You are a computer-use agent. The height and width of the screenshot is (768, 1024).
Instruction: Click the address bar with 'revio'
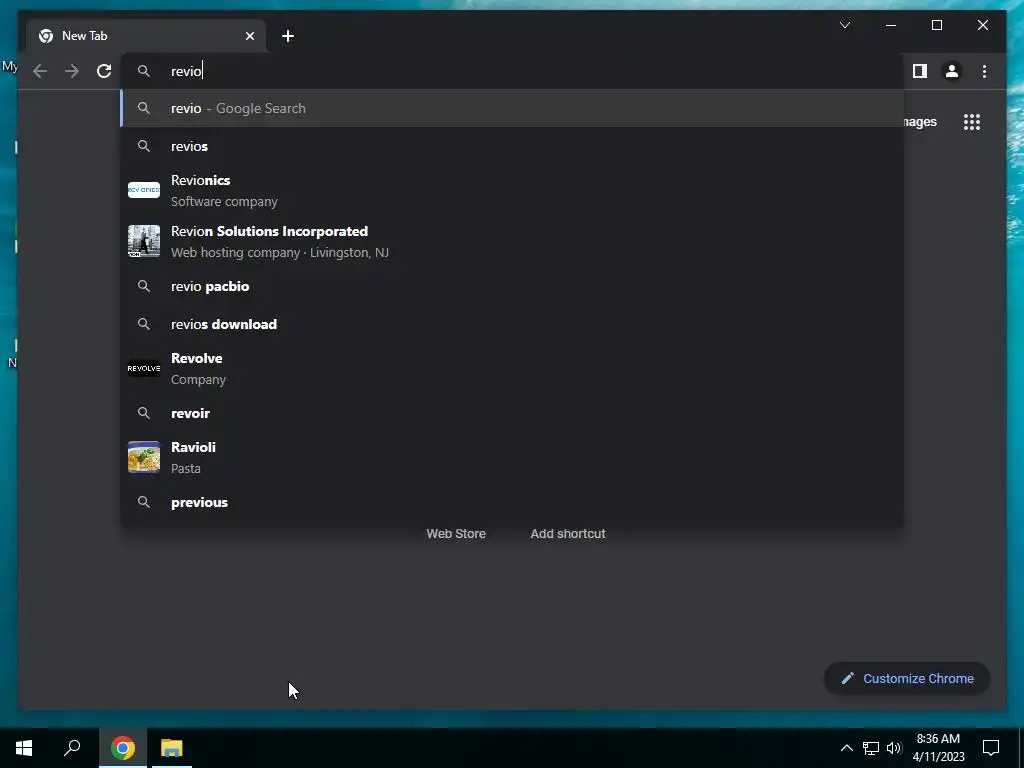tap(513, 71)
